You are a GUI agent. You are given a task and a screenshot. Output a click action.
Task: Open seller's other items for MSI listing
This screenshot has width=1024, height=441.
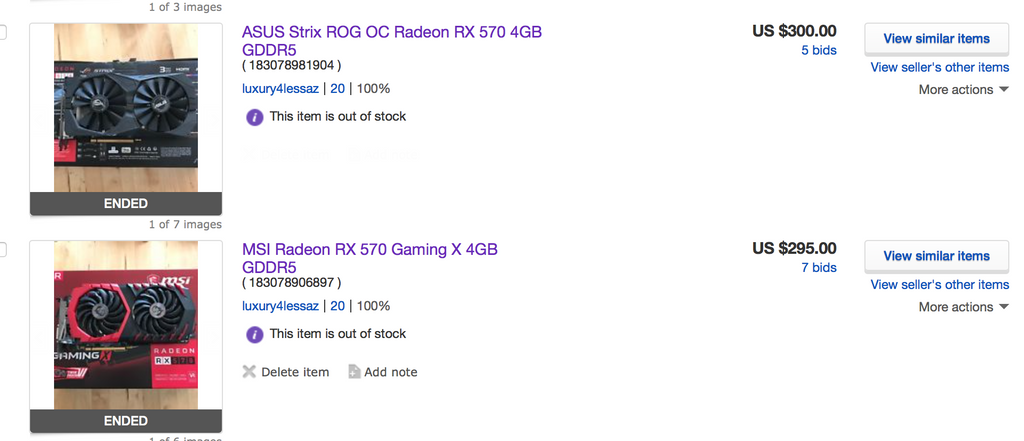click(939, 285)
